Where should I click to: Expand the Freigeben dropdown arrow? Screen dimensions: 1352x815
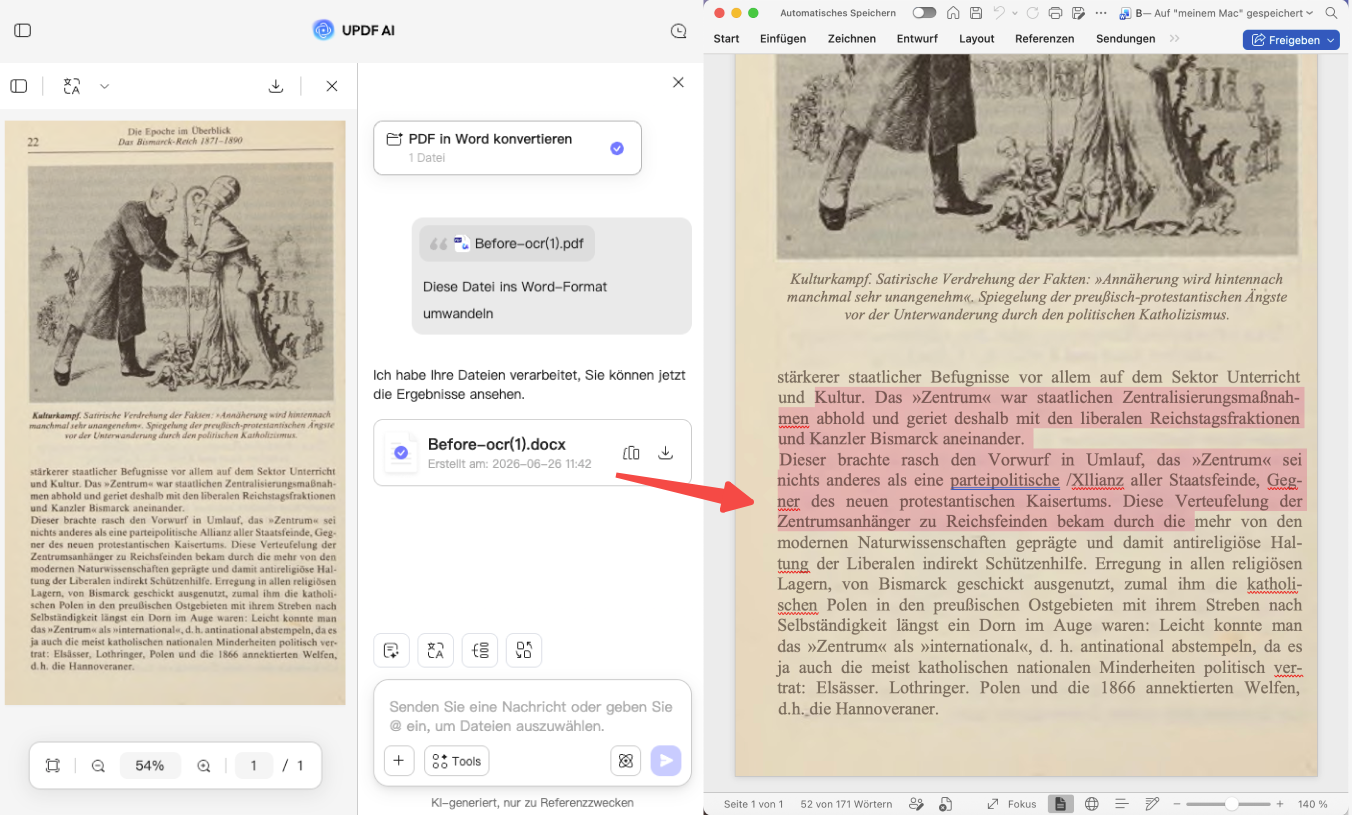tap(1330, 40)
